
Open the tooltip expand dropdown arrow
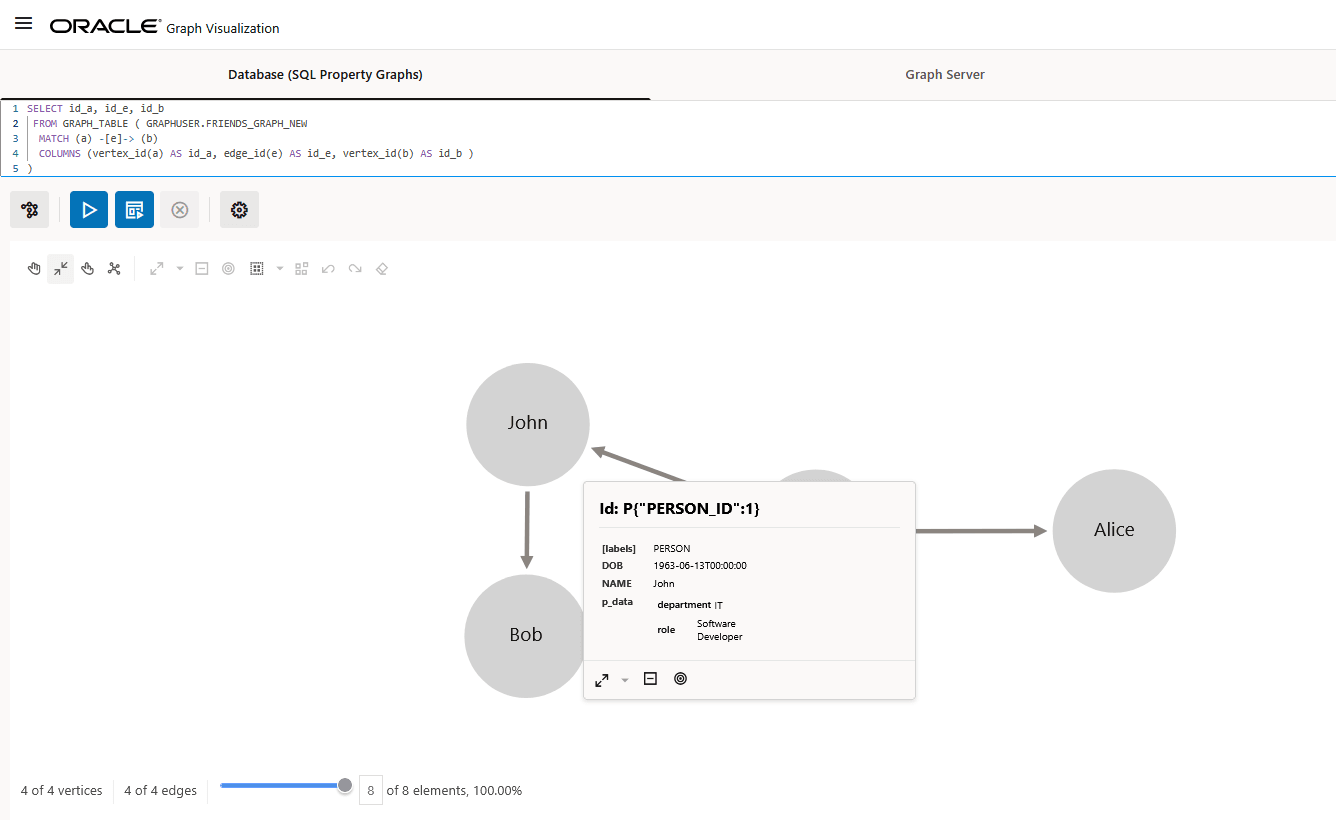pyautogui.click(x=625, y=680)
